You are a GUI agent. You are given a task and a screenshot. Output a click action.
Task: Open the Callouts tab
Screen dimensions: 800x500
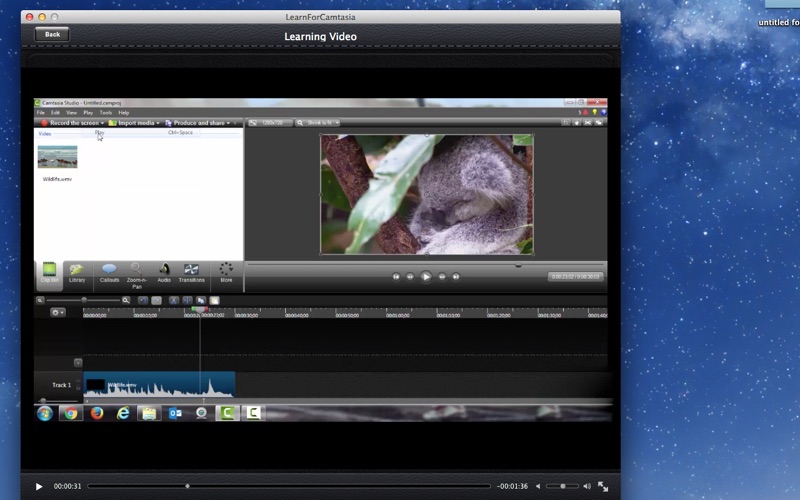pyautogui.click(x=109, y=272)
